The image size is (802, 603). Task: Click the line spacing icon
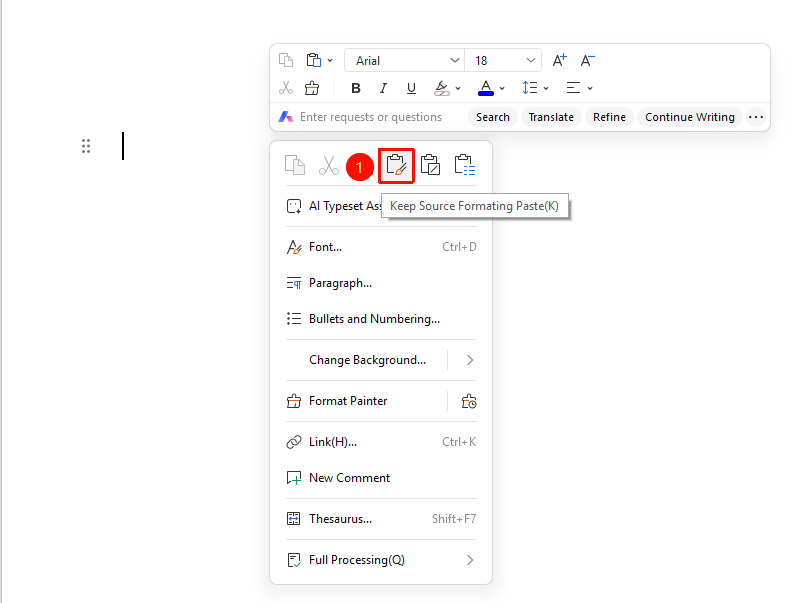(x=529, y=88)
